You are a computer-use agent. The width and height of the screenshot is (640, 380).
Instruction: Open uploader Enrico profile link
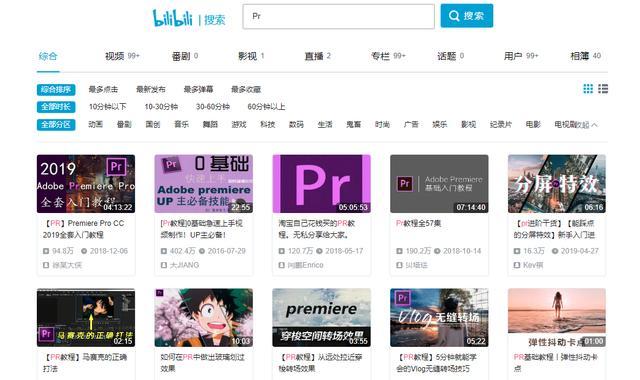click(305, 265)
